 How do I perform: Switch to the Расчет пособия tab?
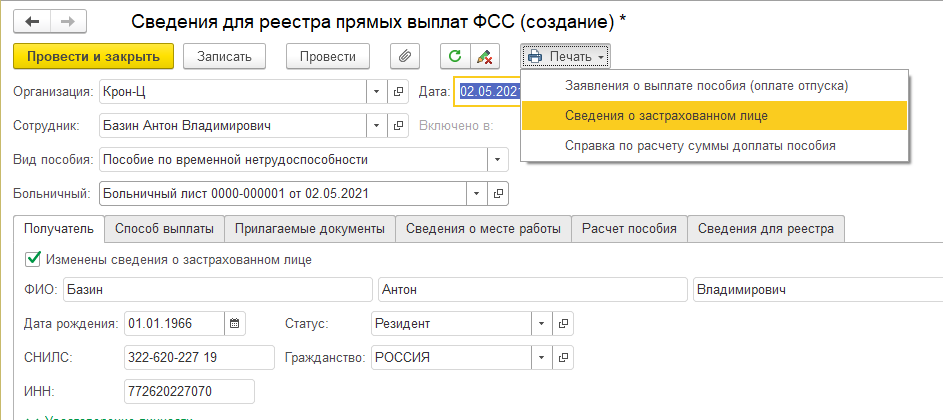(x=631, y=229)
